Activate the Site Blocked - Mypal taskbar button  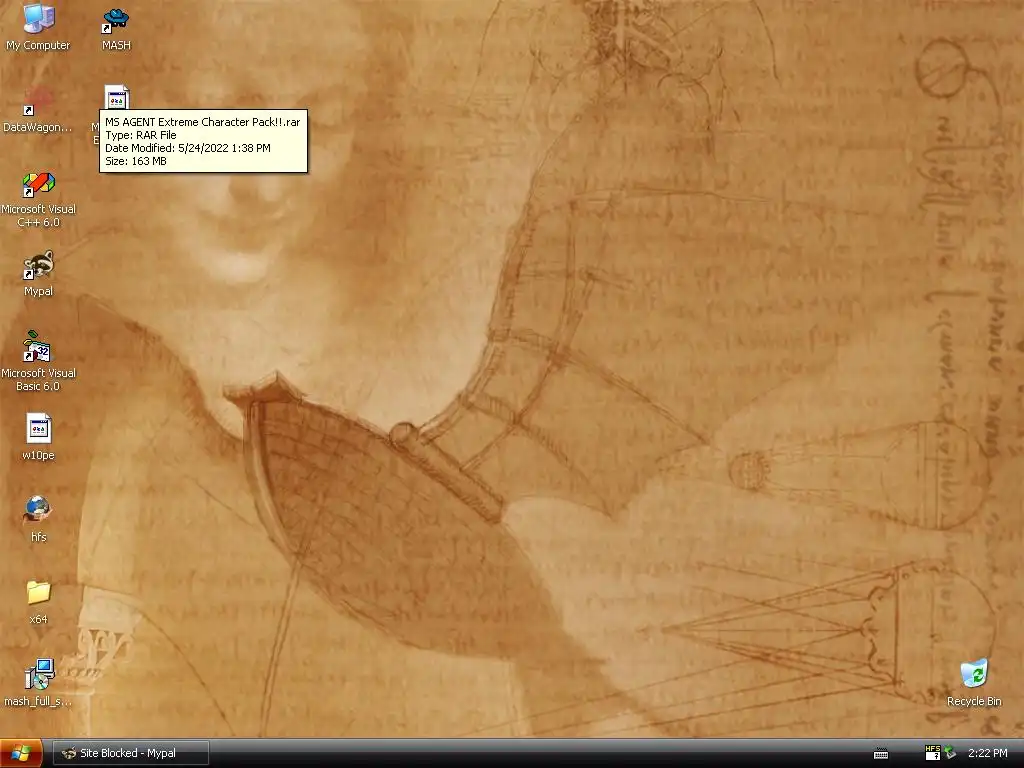131,753
